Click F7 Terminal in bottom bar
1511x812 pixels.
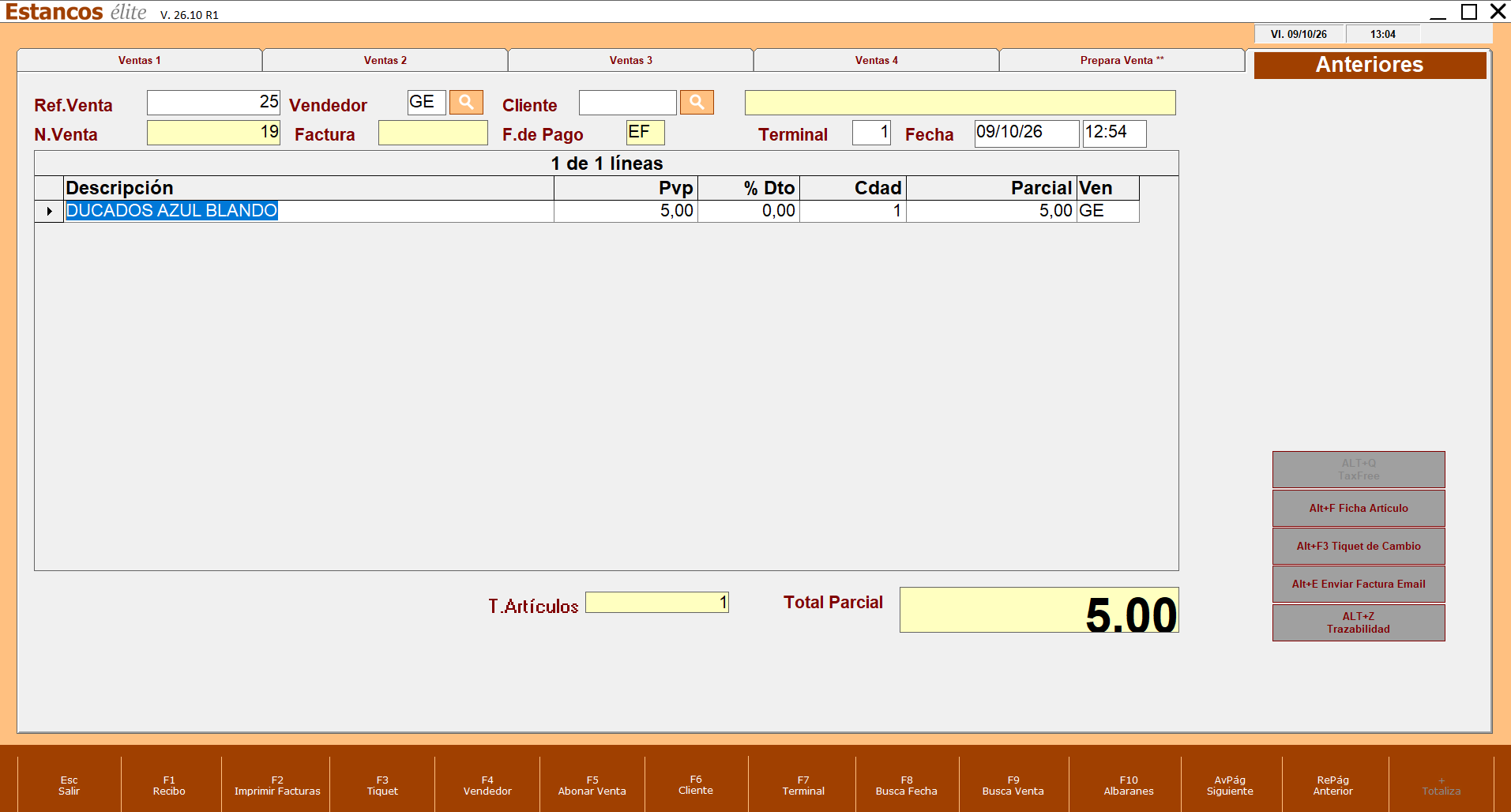(803, 785)
